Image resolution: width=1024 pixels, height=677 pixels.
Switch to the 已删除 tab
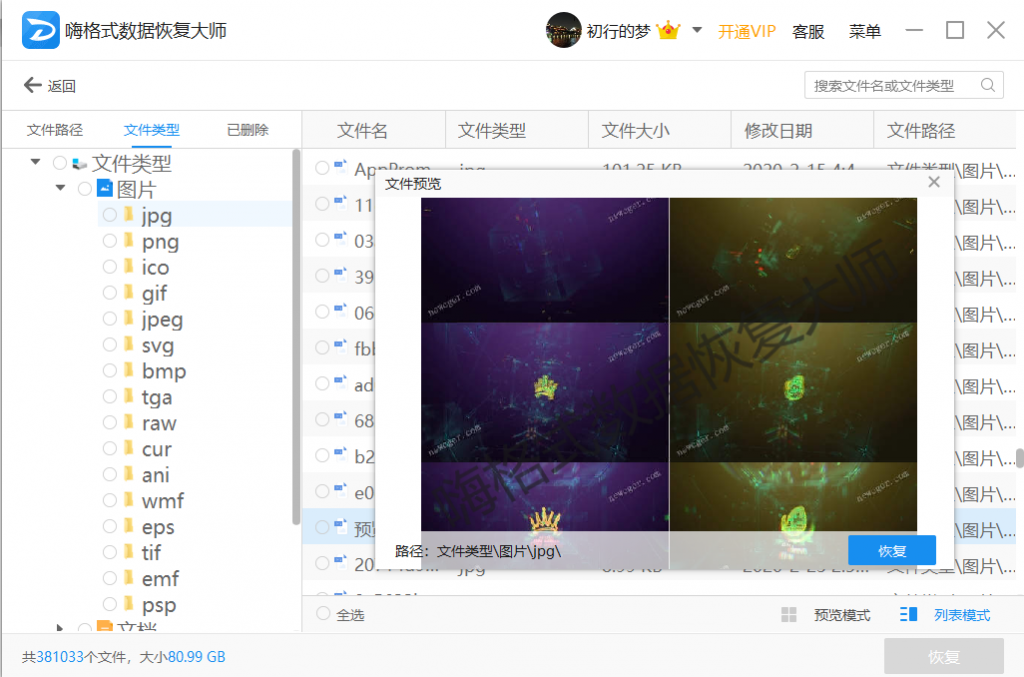click(248, 130)
